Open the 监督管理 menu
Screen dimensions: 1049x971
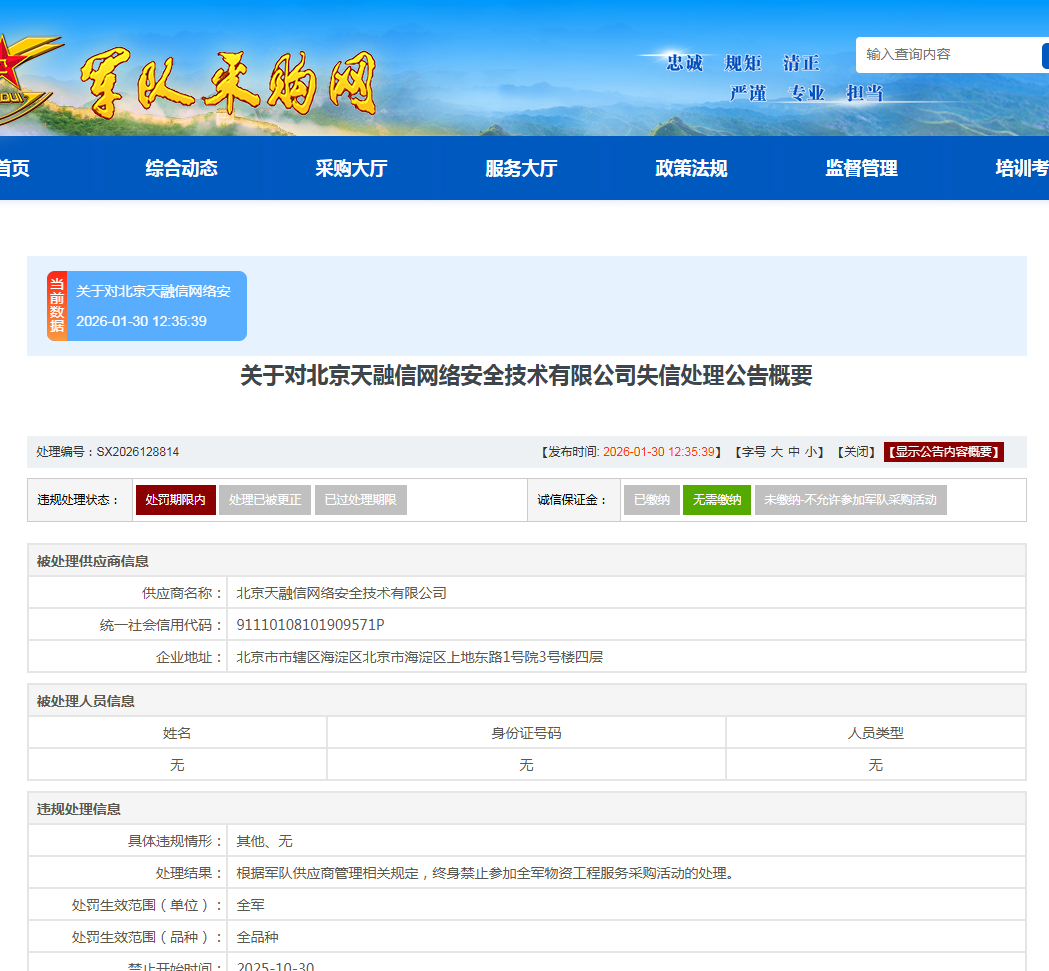pyautogui.click(x=858, y=169)
